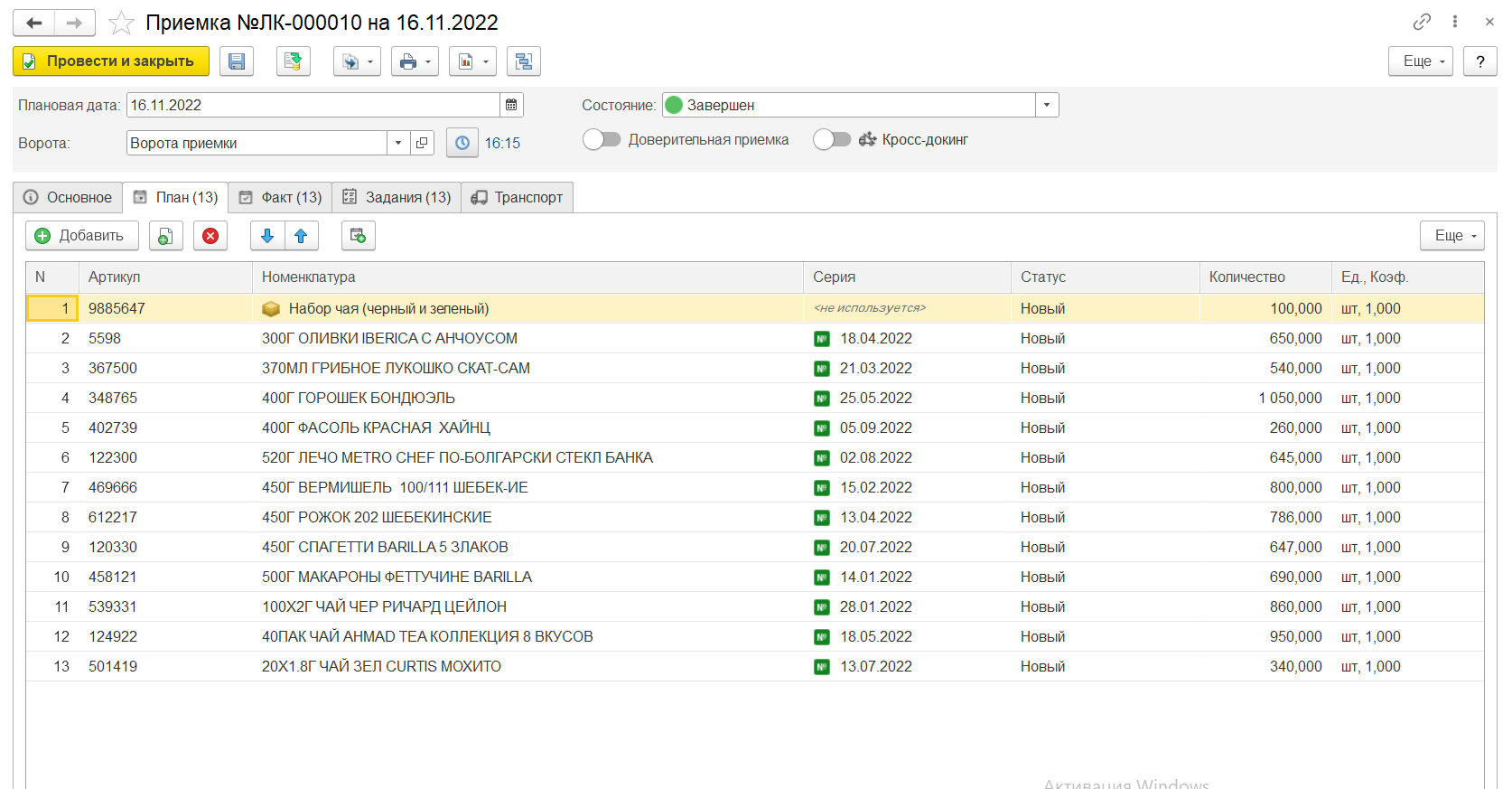Copy the row using the duplicate icon

[165, 236]
